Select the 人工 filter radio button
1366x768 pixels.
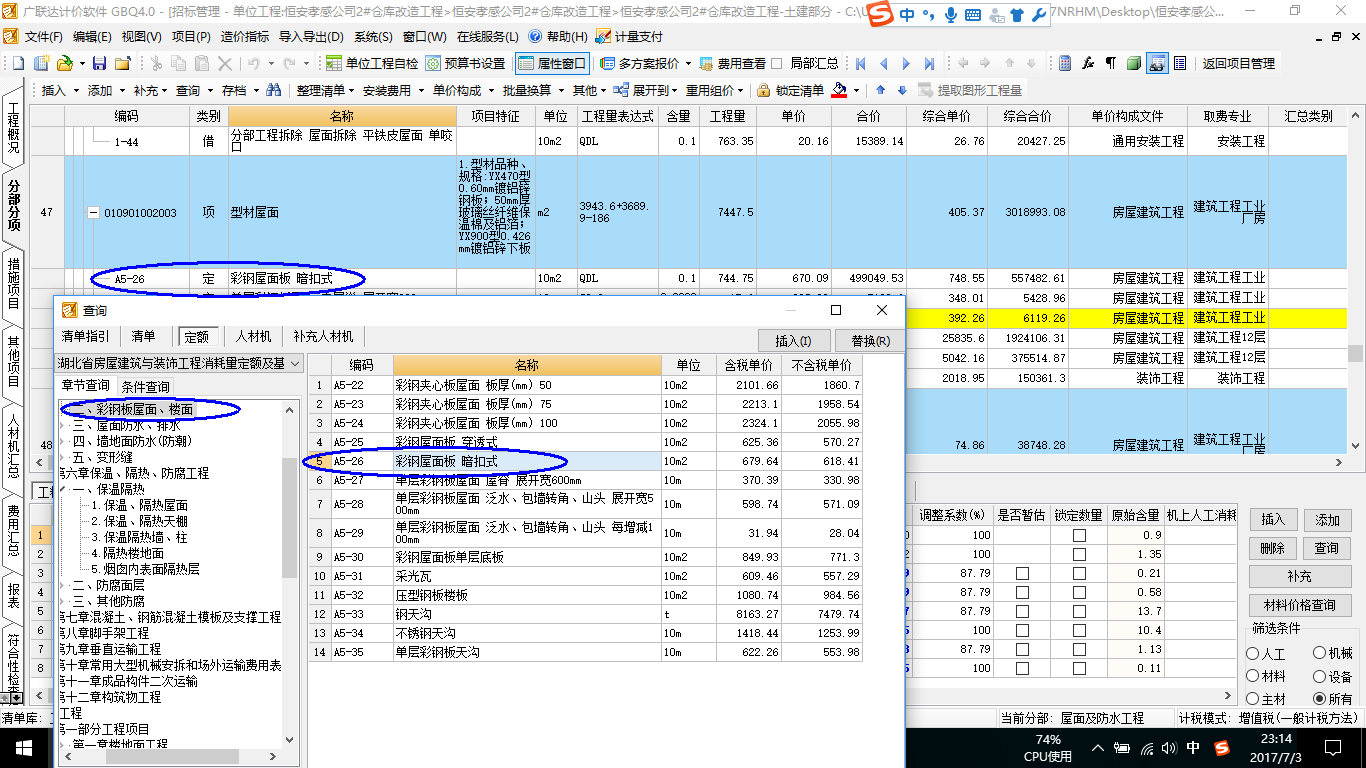click(1252, 653)
